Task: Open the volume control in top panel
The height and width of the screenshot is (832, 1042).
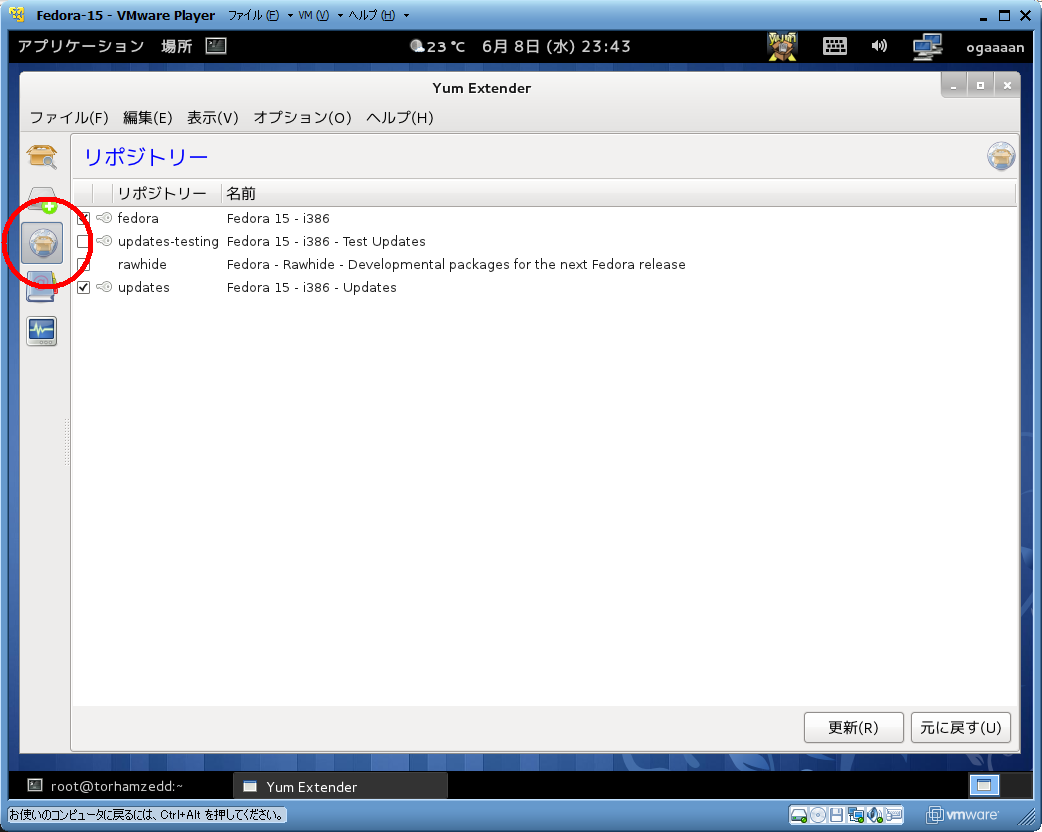Action: (879, 46)
